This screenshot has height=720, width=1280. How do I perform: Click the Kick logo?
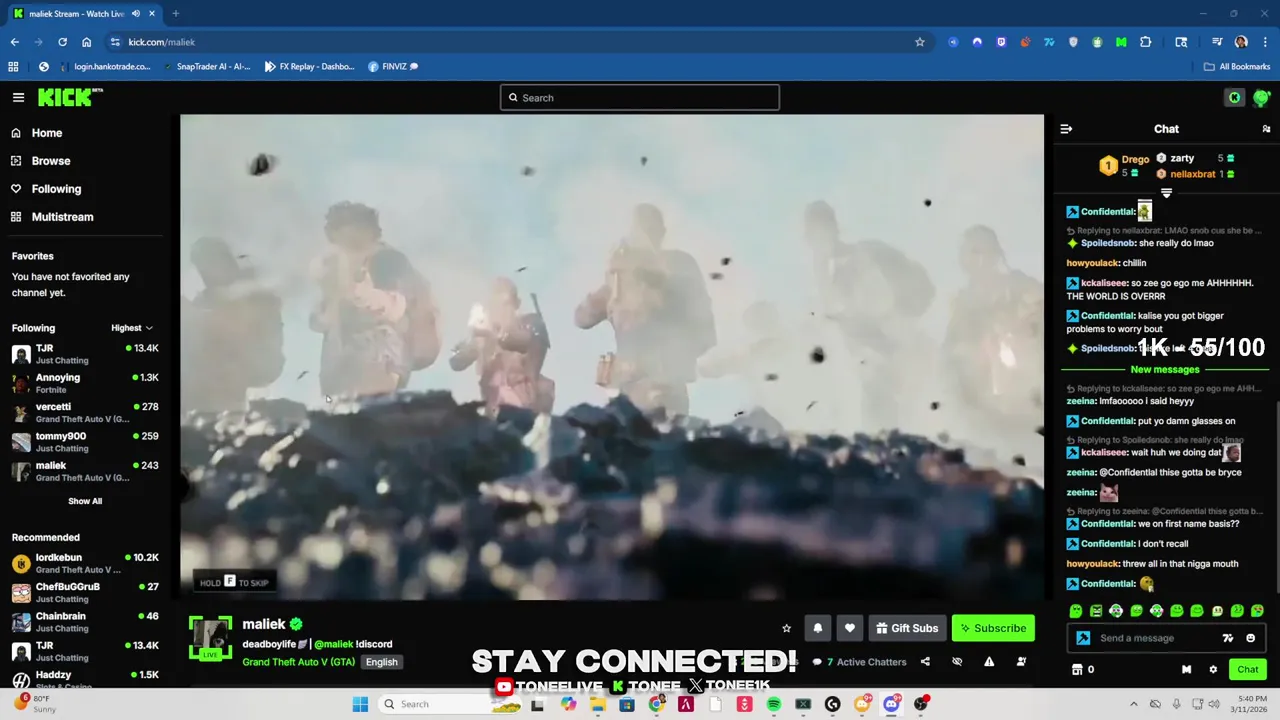(x=70, y=97)
